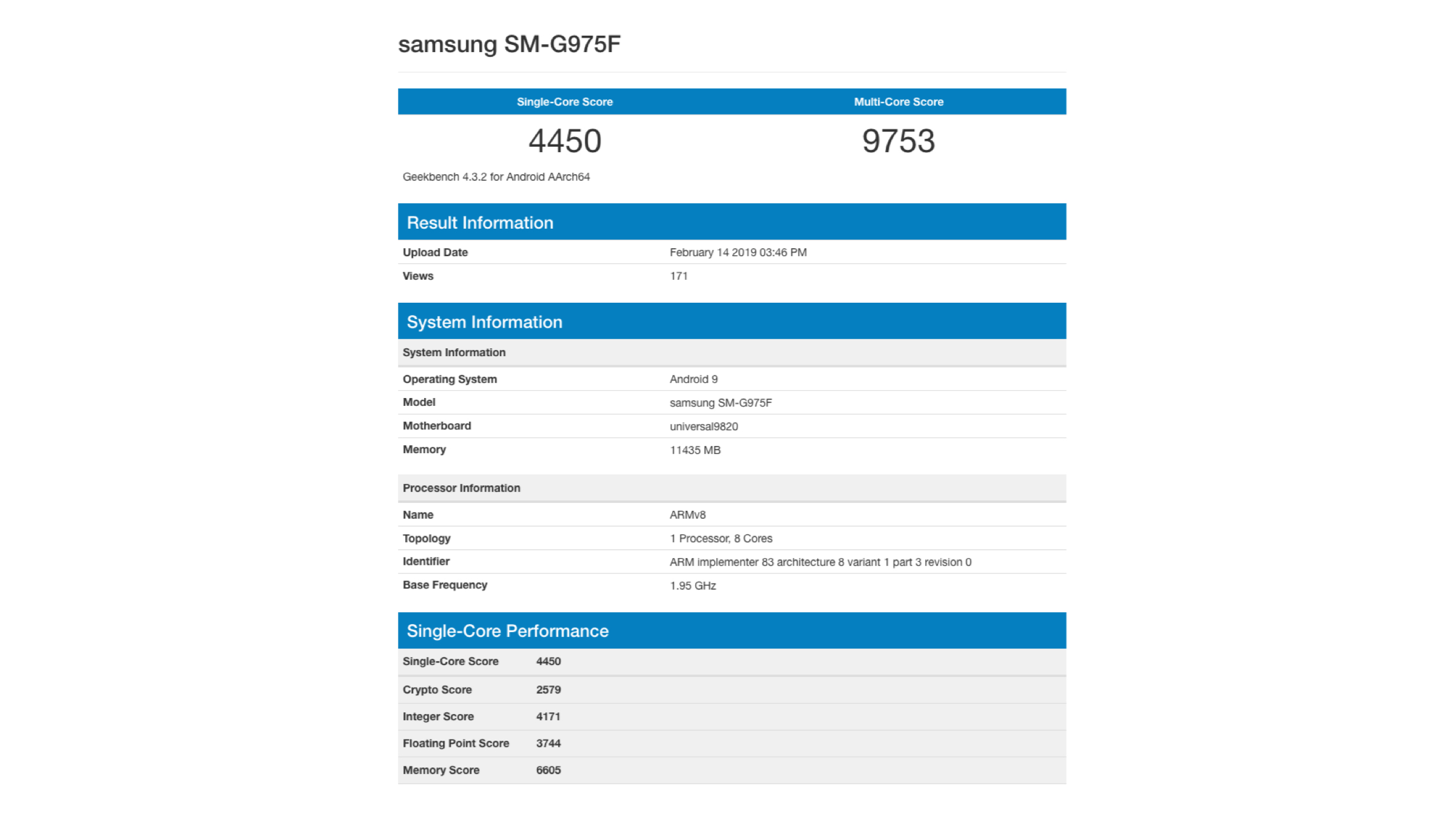Click the Memory Score row value 6605

click(548, 770)
